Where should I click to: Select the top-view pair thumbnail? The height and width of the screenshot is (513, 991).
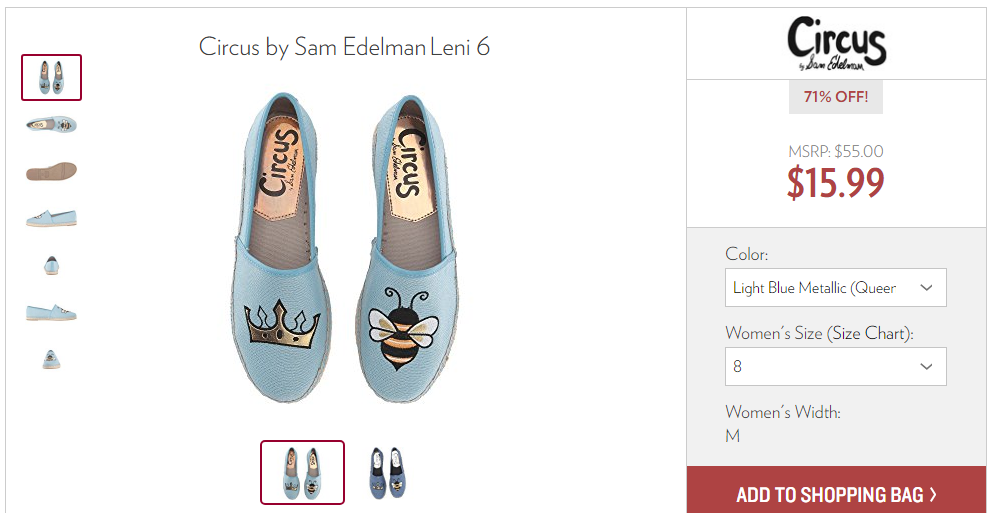[x=51, y=77]
